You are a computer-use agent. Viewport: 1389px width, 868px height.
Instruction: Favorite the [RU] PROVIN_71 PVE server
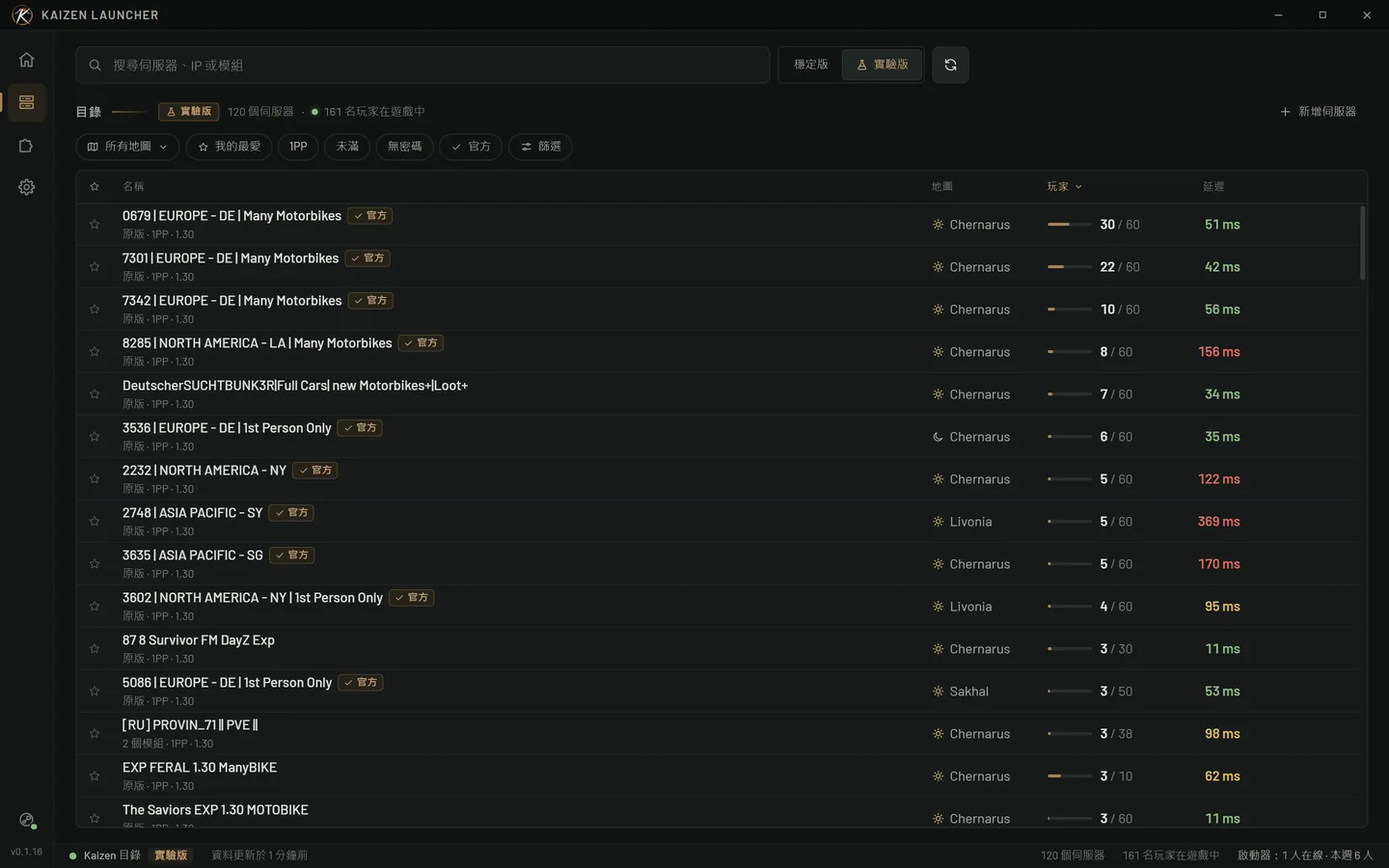tap(95, 734)
